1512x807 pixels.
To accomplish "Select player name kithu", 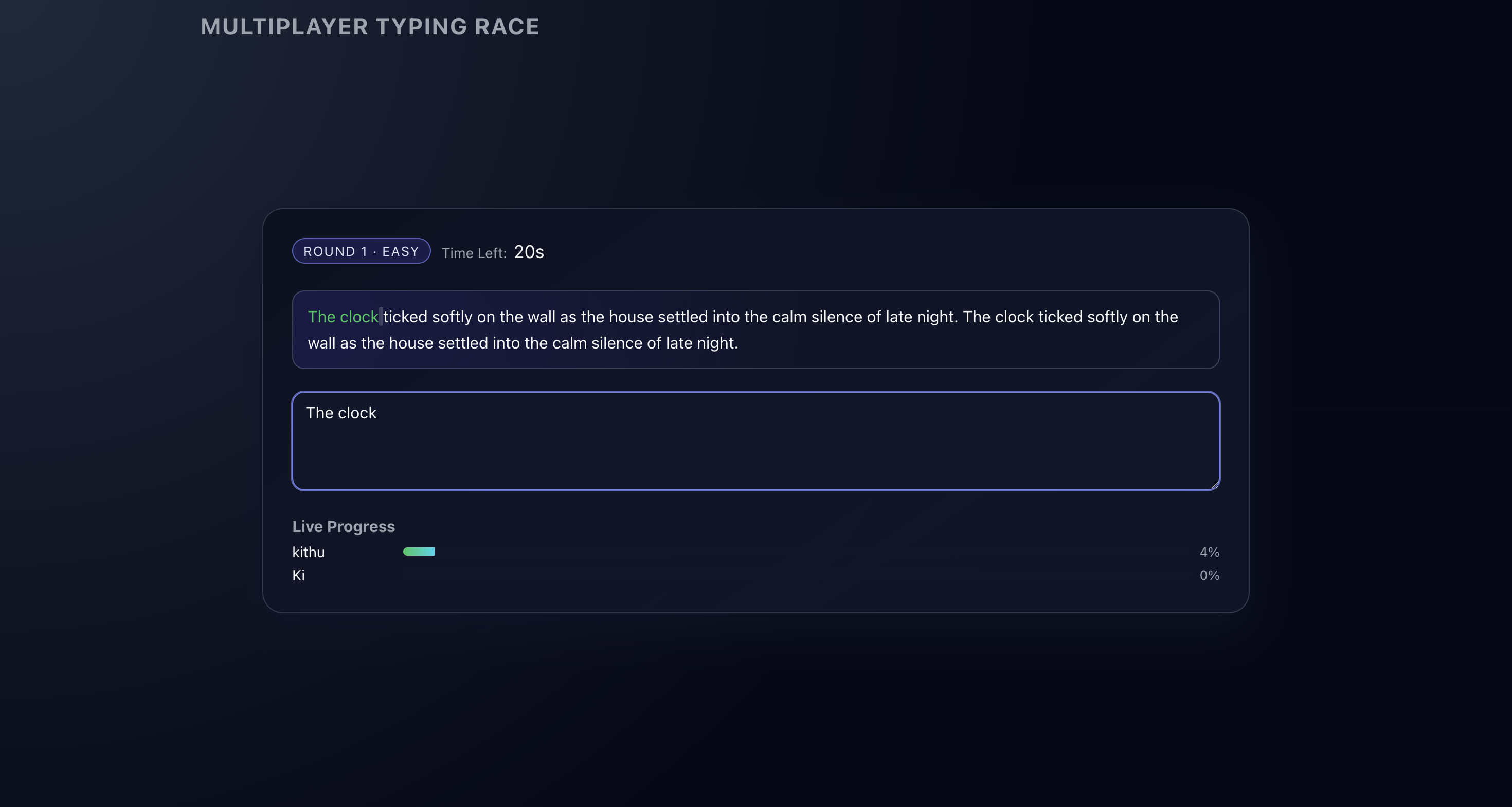I will point(308,552).
